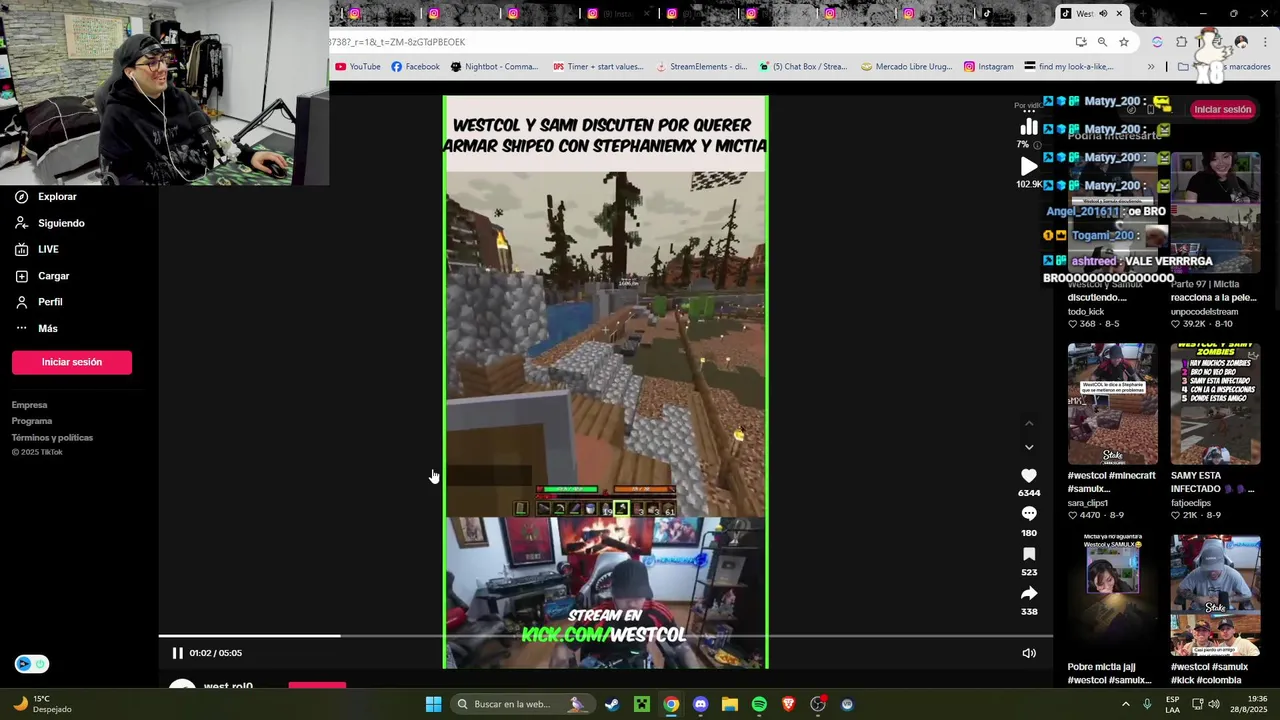Go to next video with down arrow
Screen dimensions: 1280x720
(1029, 447)
